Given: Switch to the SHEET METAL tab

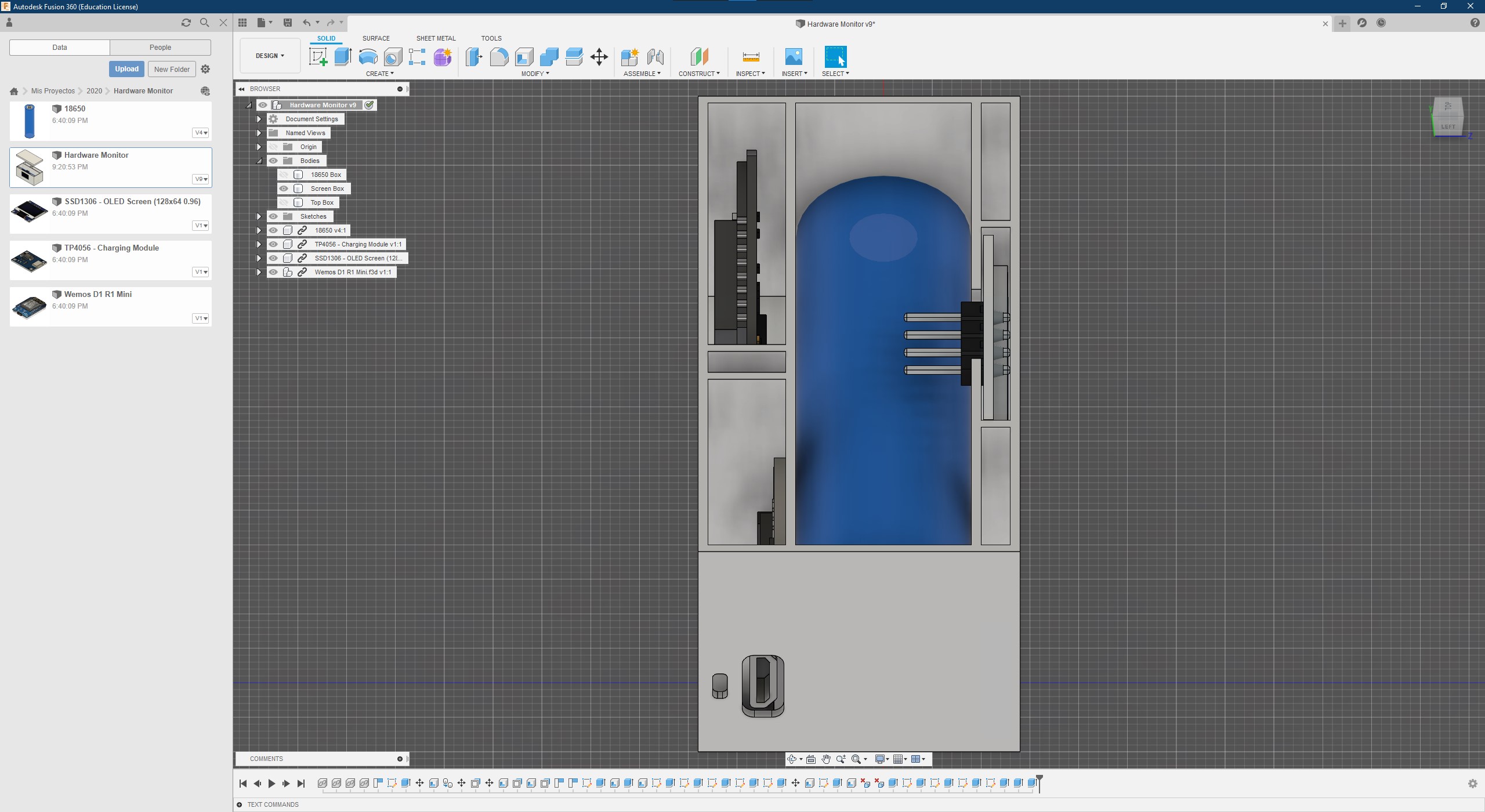Looking at the screenshot, I should pos(436,38).
